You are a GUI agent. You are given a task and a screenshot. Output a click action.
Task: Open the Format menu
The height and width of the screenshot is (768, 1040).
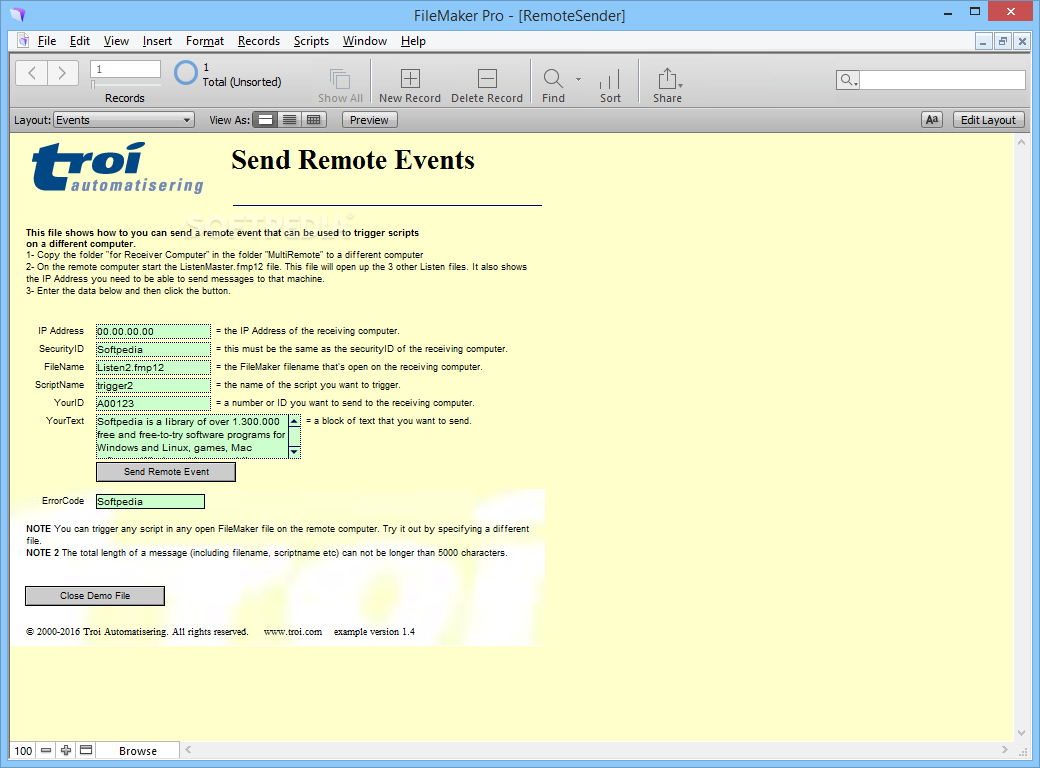click(205, 41)
